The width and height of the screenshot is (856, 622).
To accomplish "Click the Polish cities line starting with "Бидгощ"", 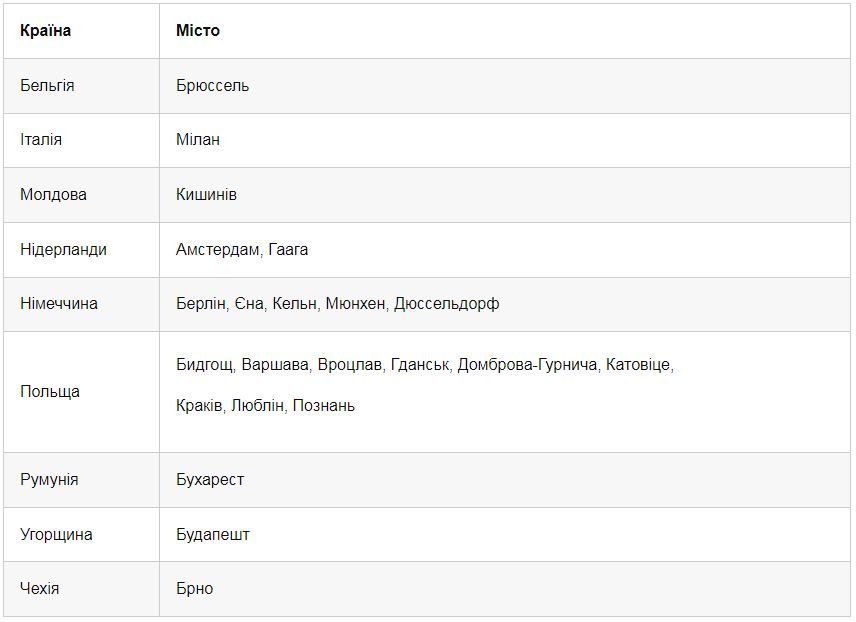I will click(424, 366).
